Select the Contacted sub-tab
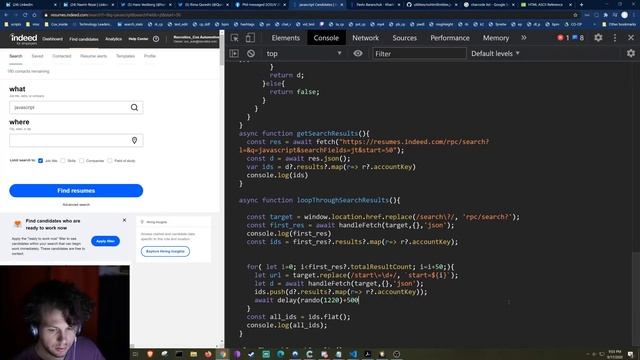Screen dimensions: 640x360 coord(62,56)
